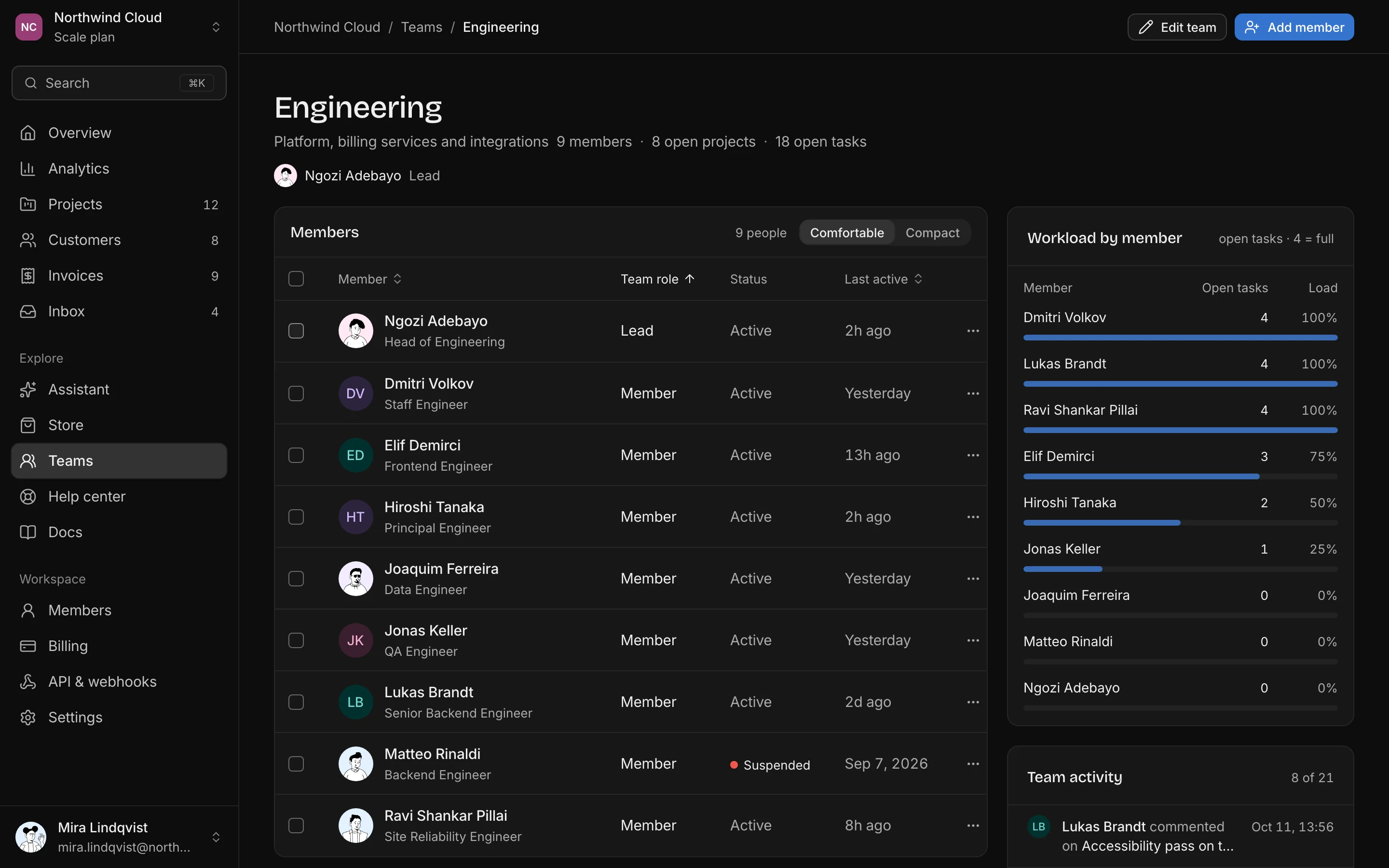Screen dimensions: 1389x868
Task: Sort by the Member column header
Action: 369,279
